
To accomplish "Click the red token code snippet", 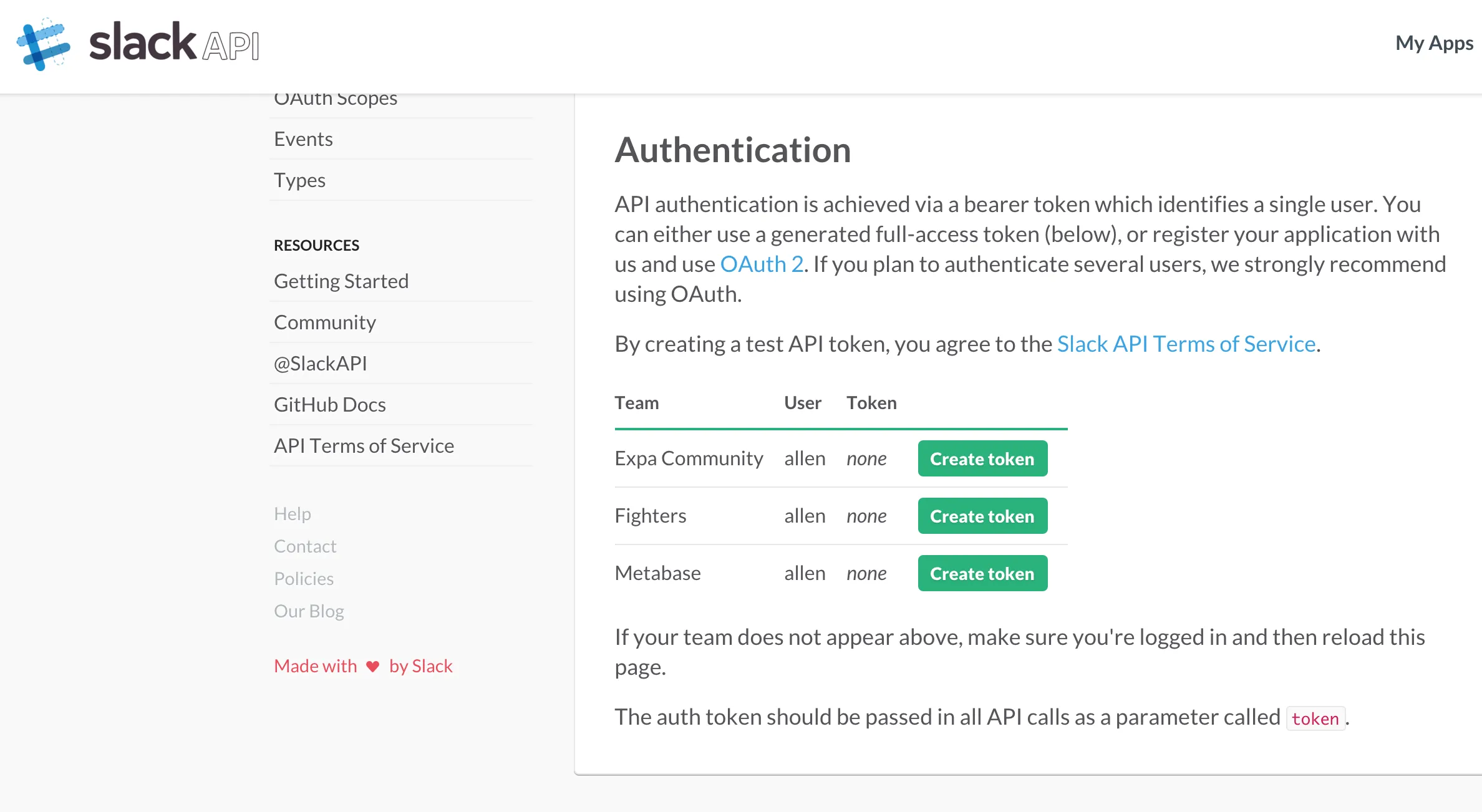I will coord(1315,718).
